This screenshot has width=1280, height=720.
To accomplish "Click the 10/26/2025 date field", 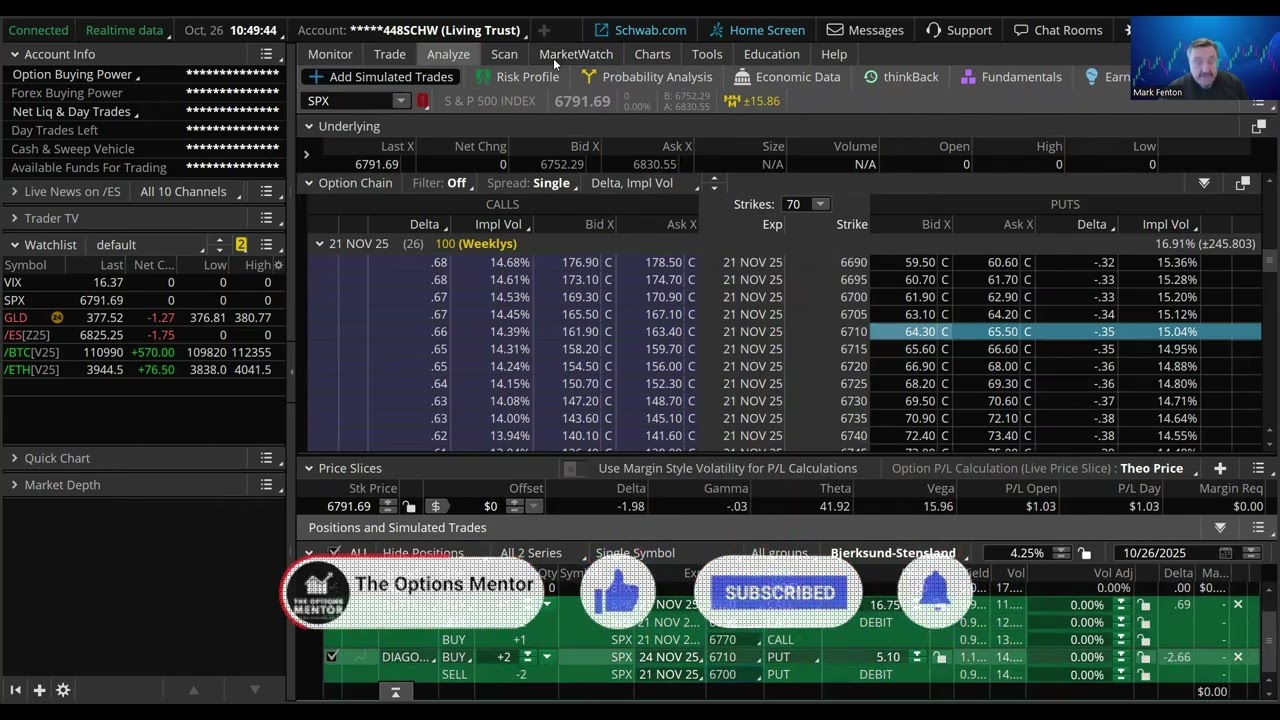I will [1166, 553].
